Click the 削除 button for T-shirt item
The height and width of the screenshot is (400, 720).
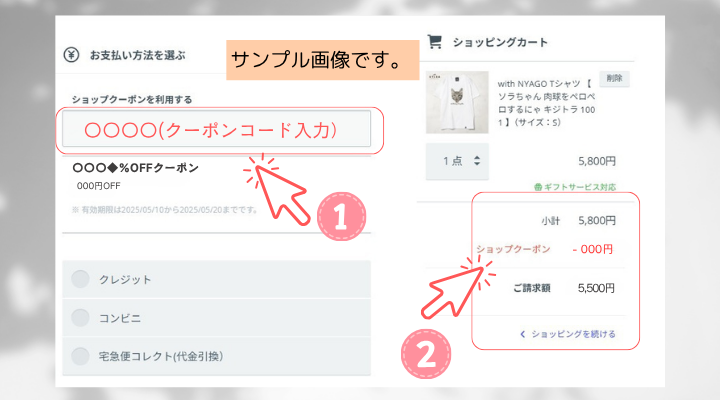[x=614, y=79]
